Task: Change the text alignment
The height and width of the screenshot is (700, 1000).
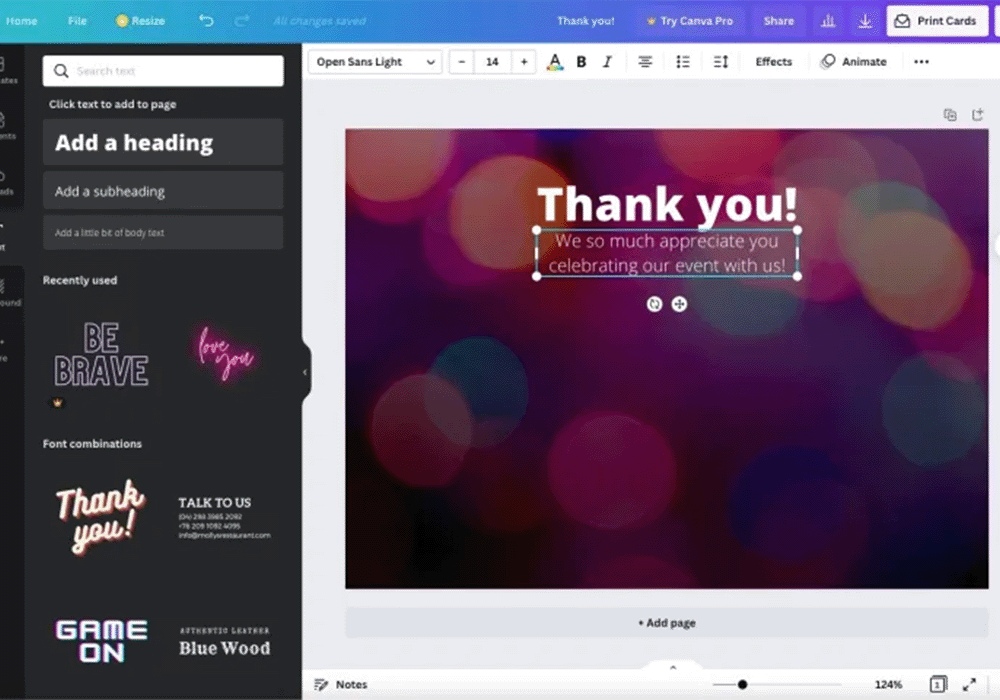Action: click(645, 62)
